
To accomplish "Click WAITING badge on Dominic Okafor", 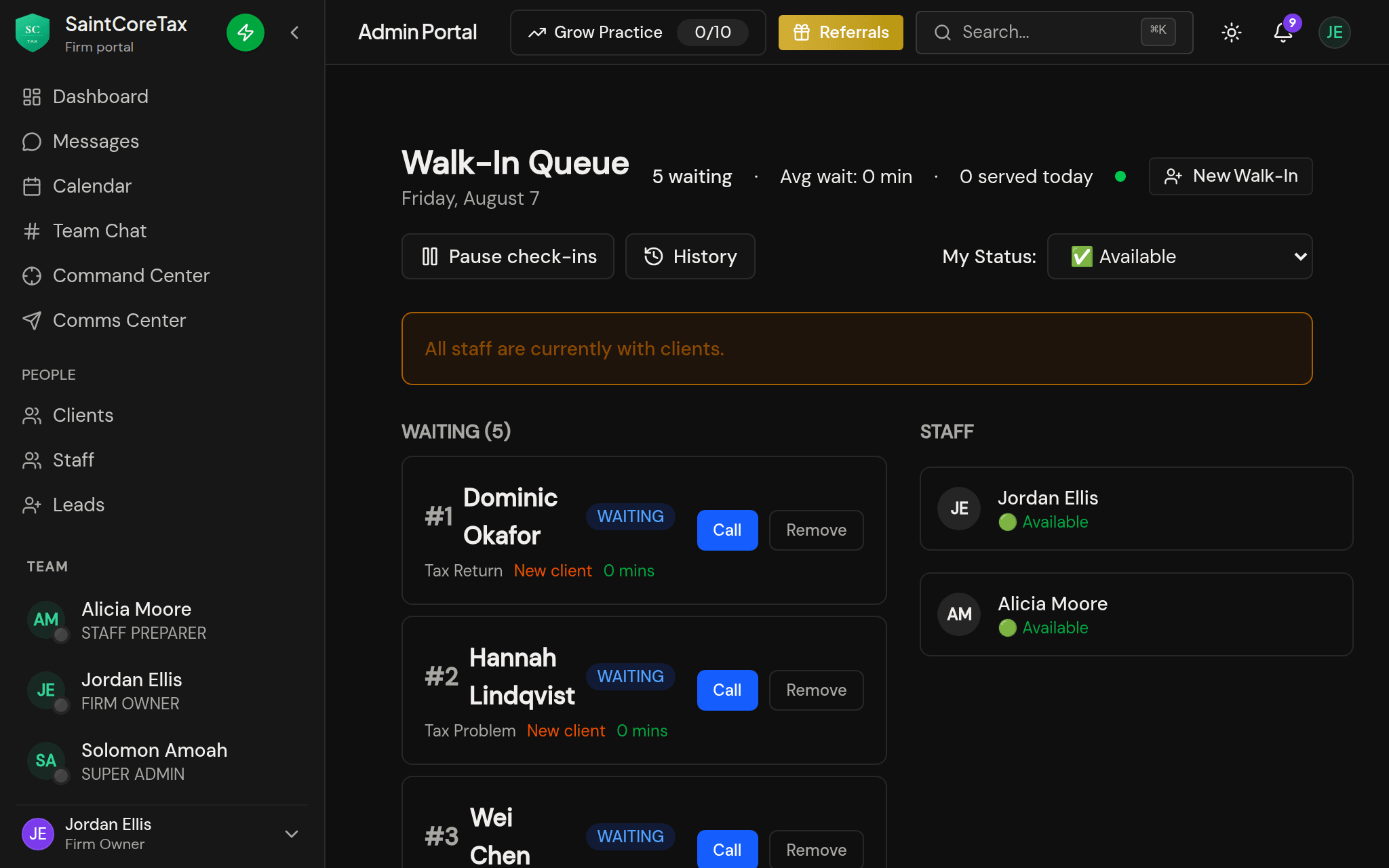I will (631, 517).
